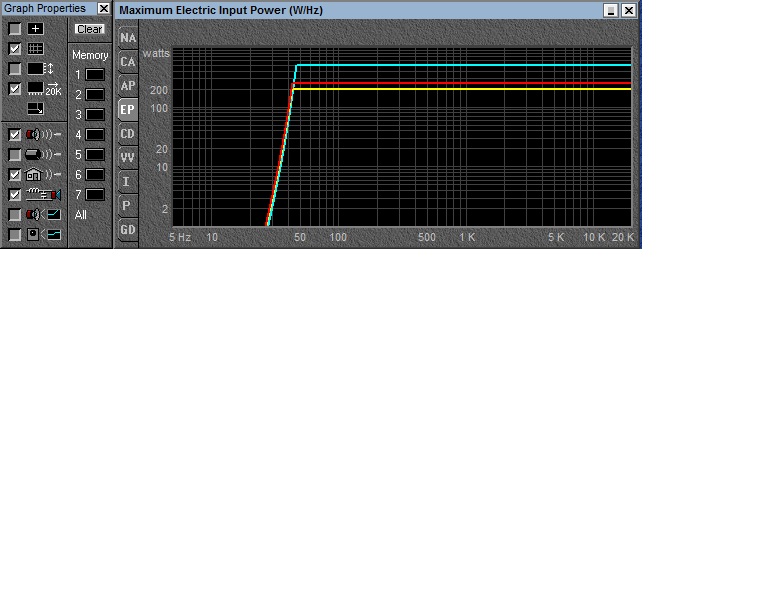Close the Graph Properties panel
The image size is (768, 614).
(104, 8)
